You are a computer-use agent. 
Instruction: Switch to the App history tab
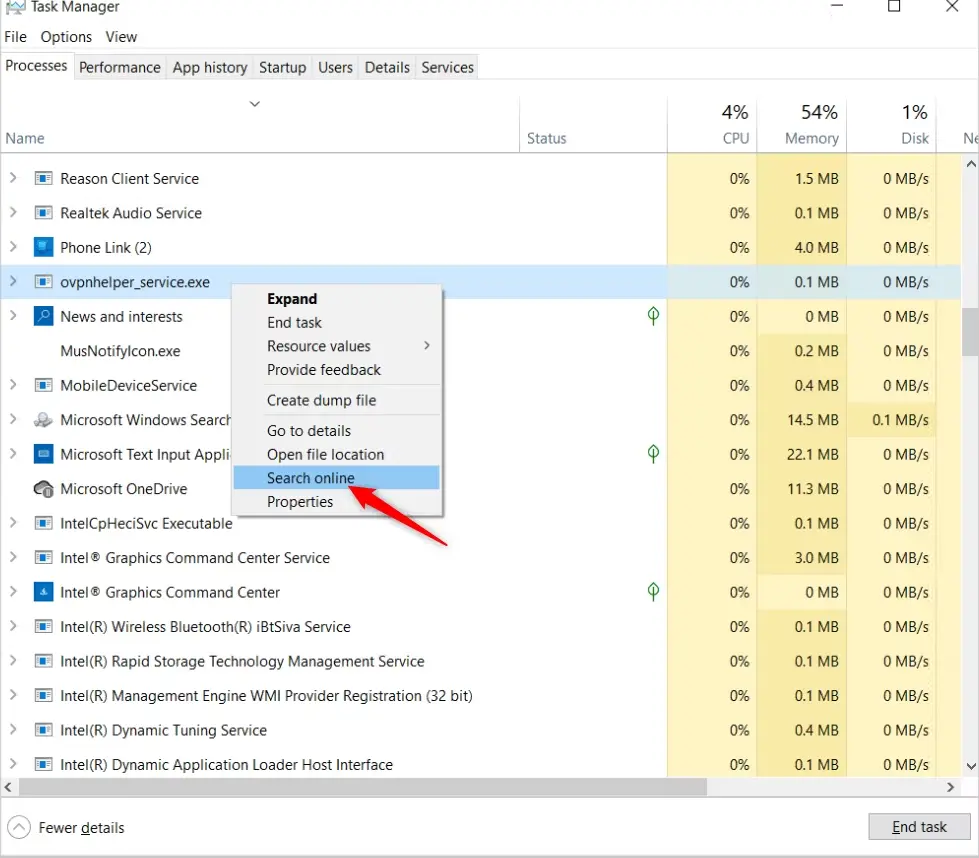(x=210, y=67)
